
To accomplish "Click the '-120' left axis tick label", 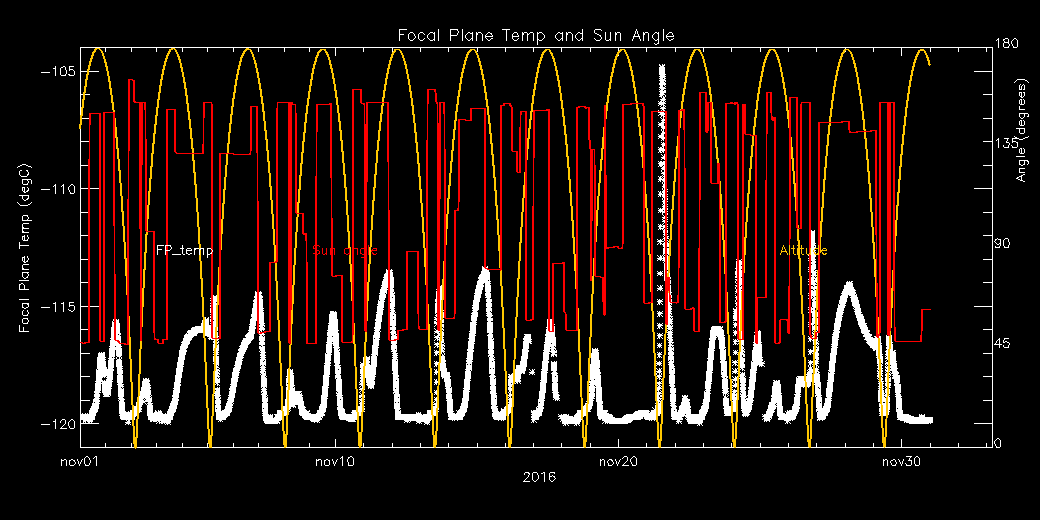I will pyautogui.click(x=58, y=424).
